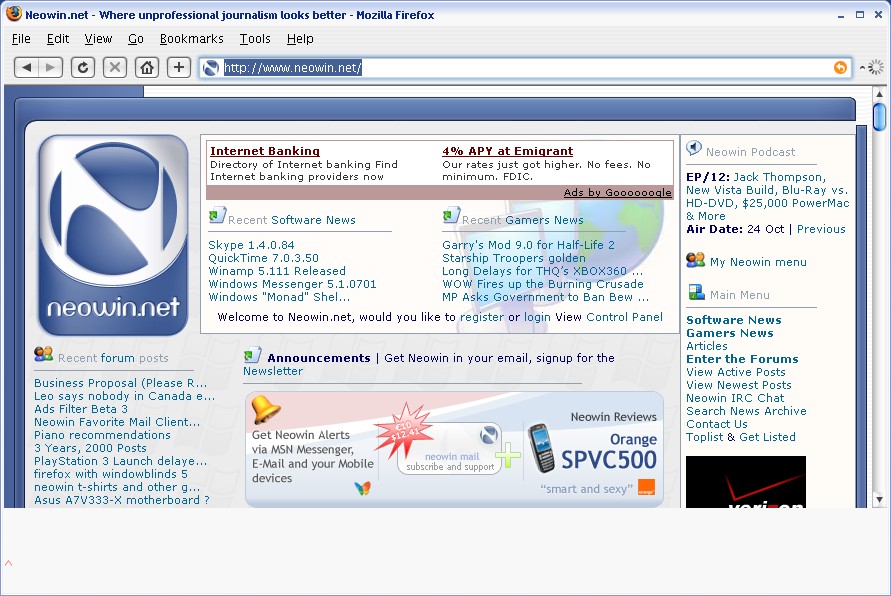
Task: Click the Back navigation arrow
Action: [x=26, y=68]
